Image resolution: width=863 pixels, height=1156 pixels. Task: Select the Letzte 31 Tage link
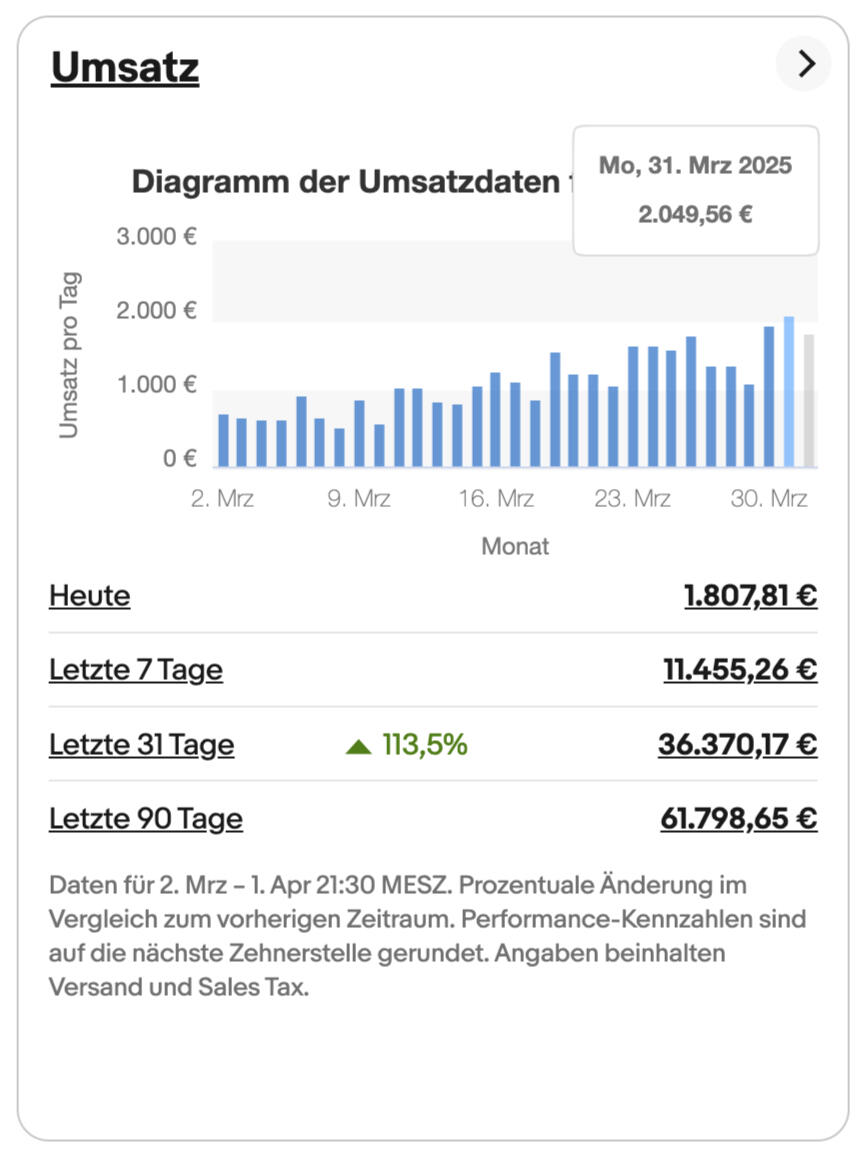tap(142, 745)
